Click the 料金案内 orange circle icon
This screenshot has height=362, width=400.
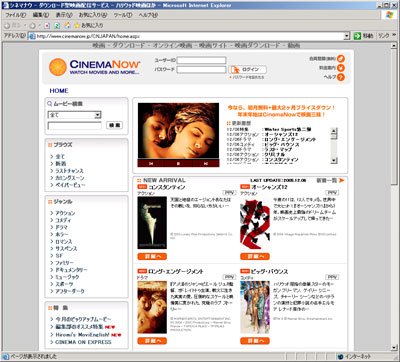[x=341, y=68]
